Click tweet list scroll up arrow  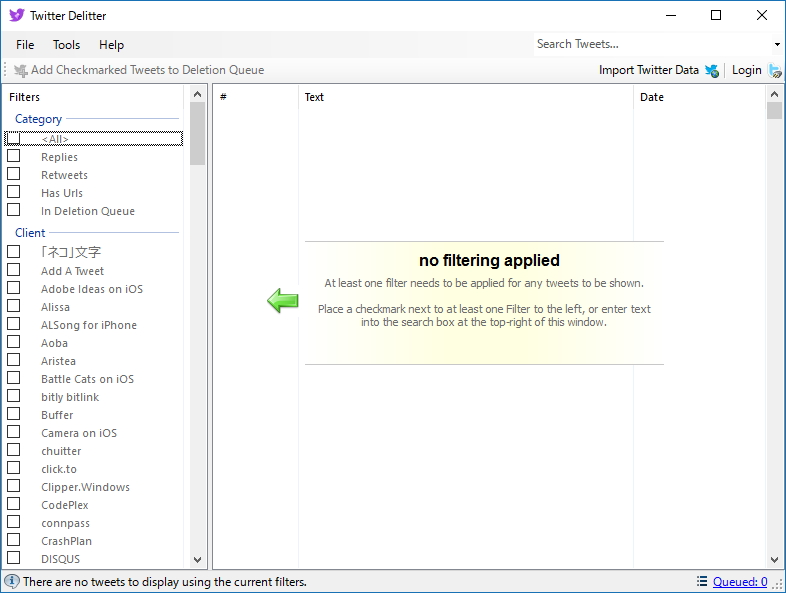774,94
